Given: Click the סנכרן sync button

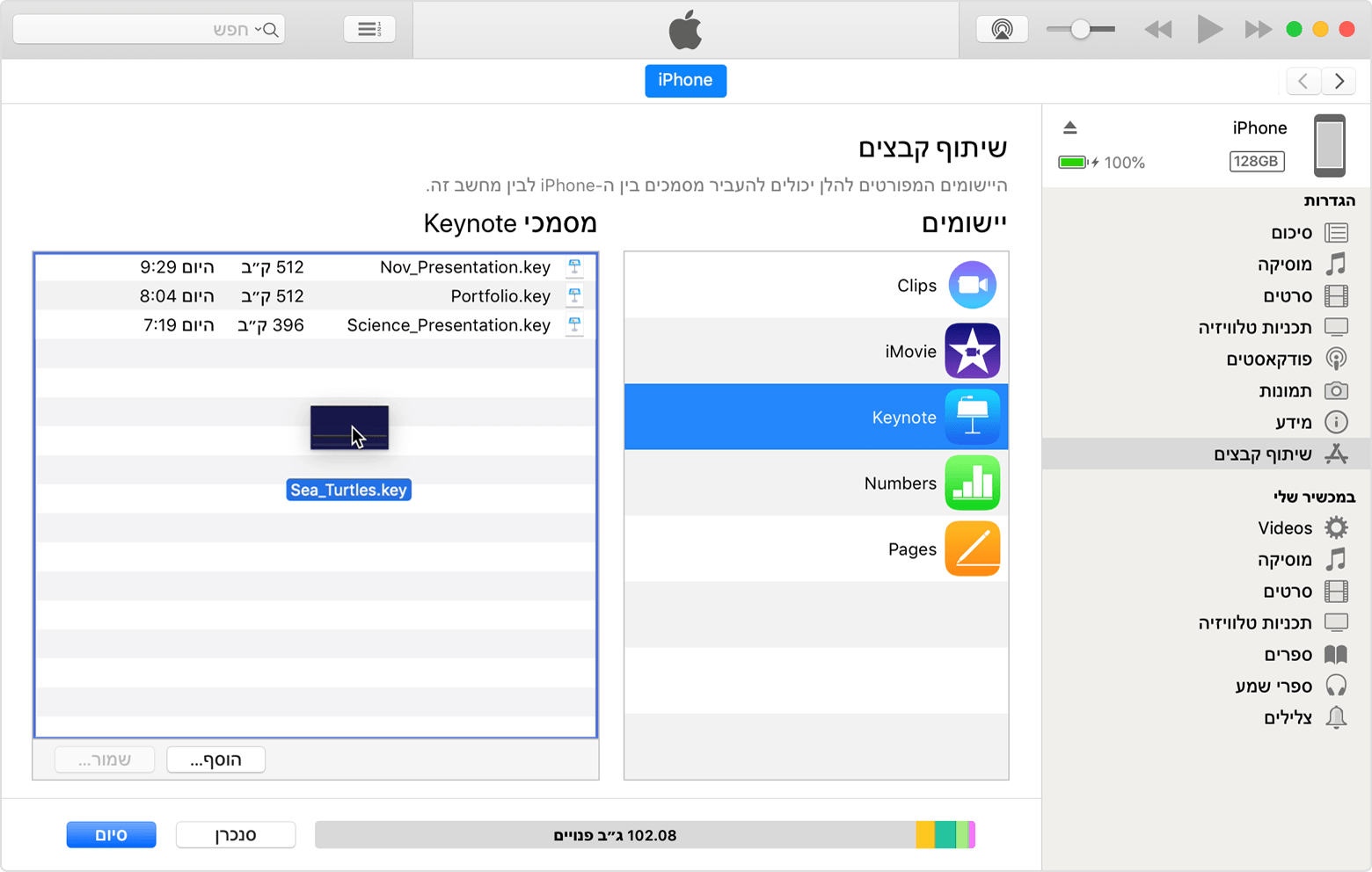Looking at the screenshot, I should click(236, 835).
